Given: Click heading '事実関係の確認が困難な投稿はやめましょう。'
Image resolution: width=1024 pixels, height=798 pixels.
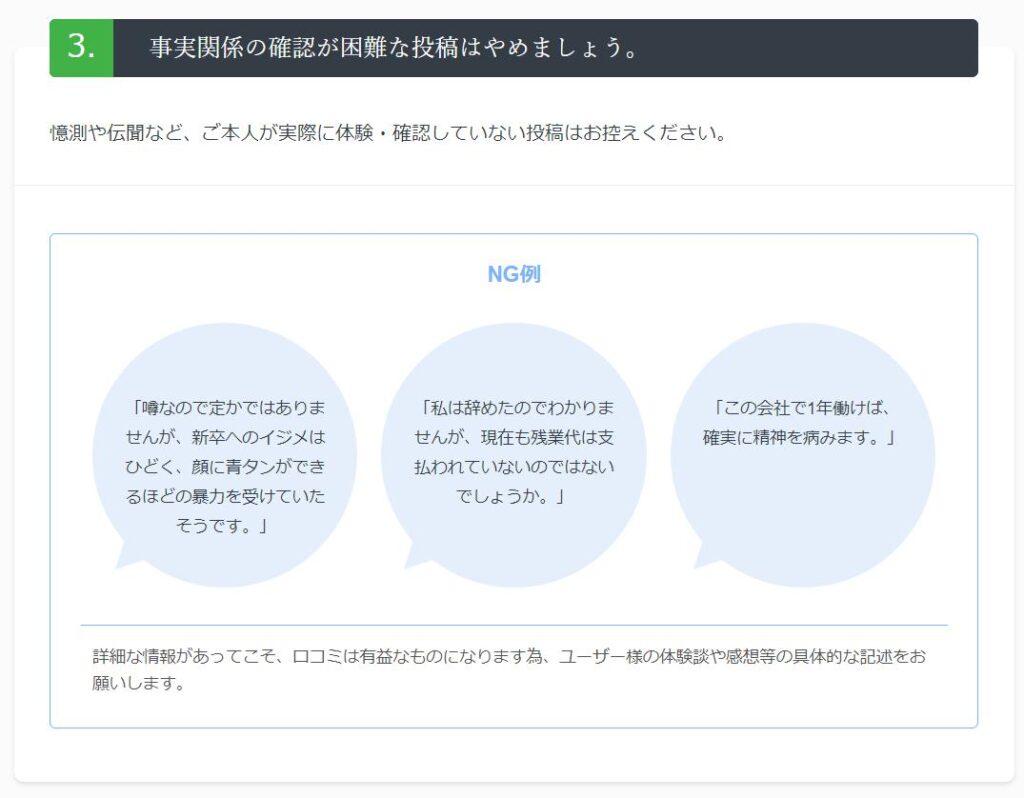Looking at the screenshot, I should click(x=394, y=48).
